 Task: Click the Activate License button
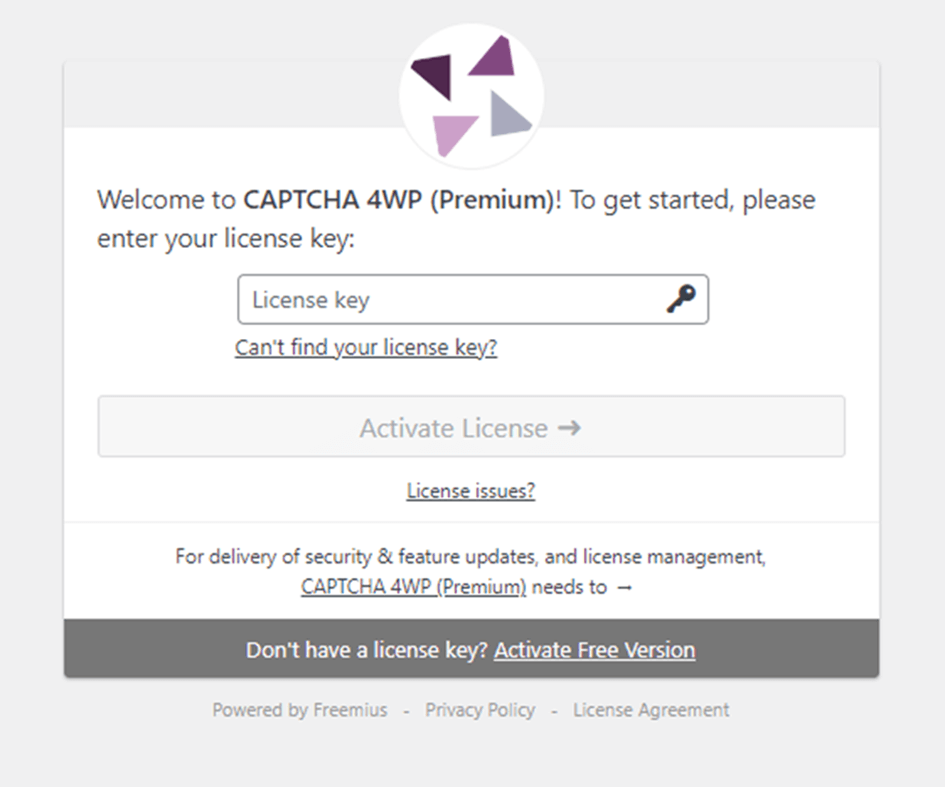pyautogui.click(x=471, y=427)
